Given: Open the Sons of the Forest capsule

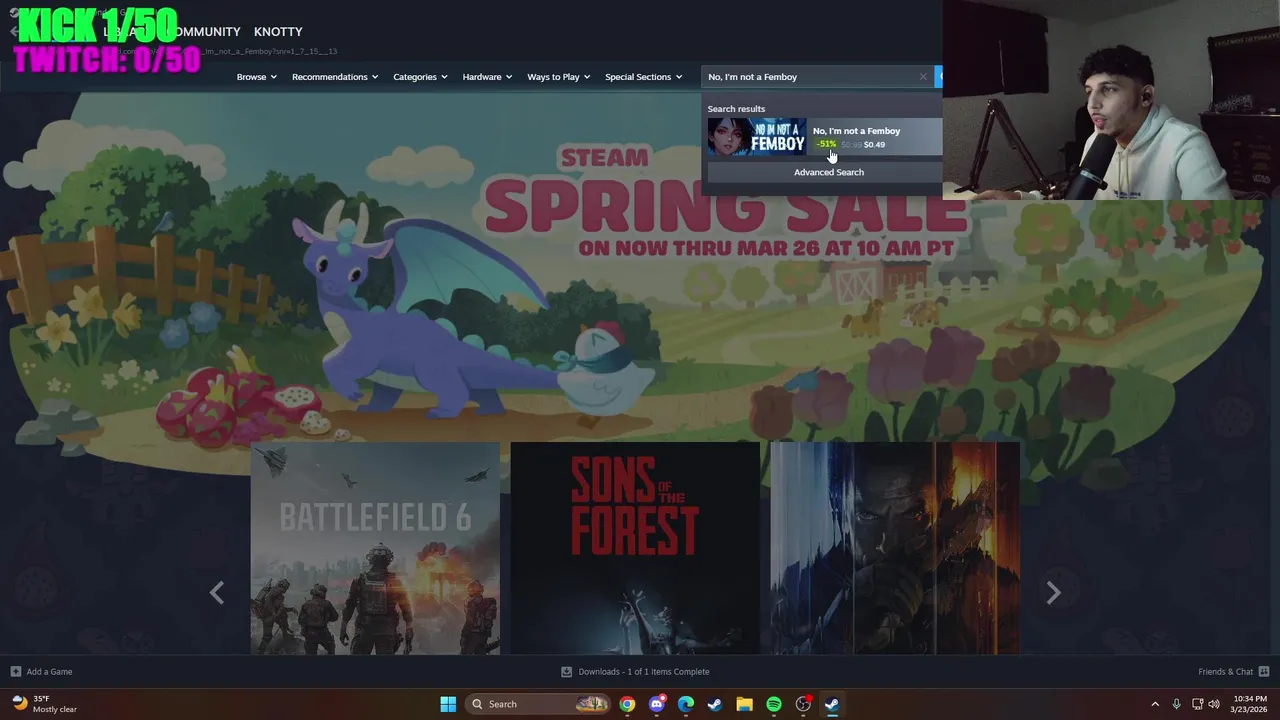Looking at the screenshot, I should pos(635,548).
